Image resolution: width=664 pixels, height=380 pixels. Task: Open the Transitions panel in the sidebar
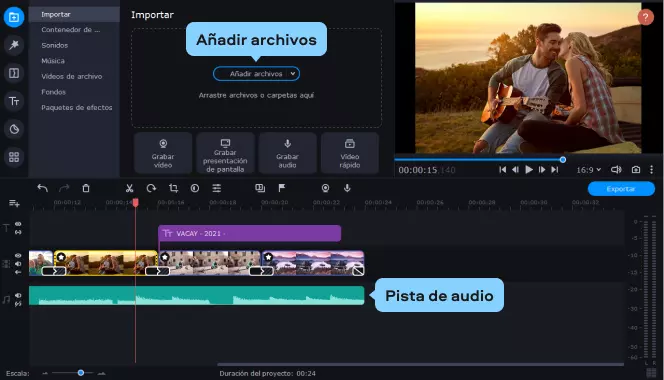coord(14,73)
